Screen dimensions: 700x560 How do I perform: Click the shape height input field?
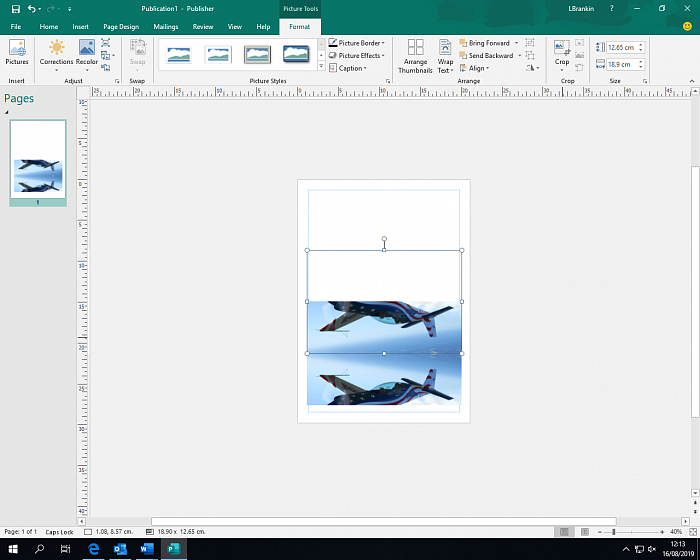(620, 47)
